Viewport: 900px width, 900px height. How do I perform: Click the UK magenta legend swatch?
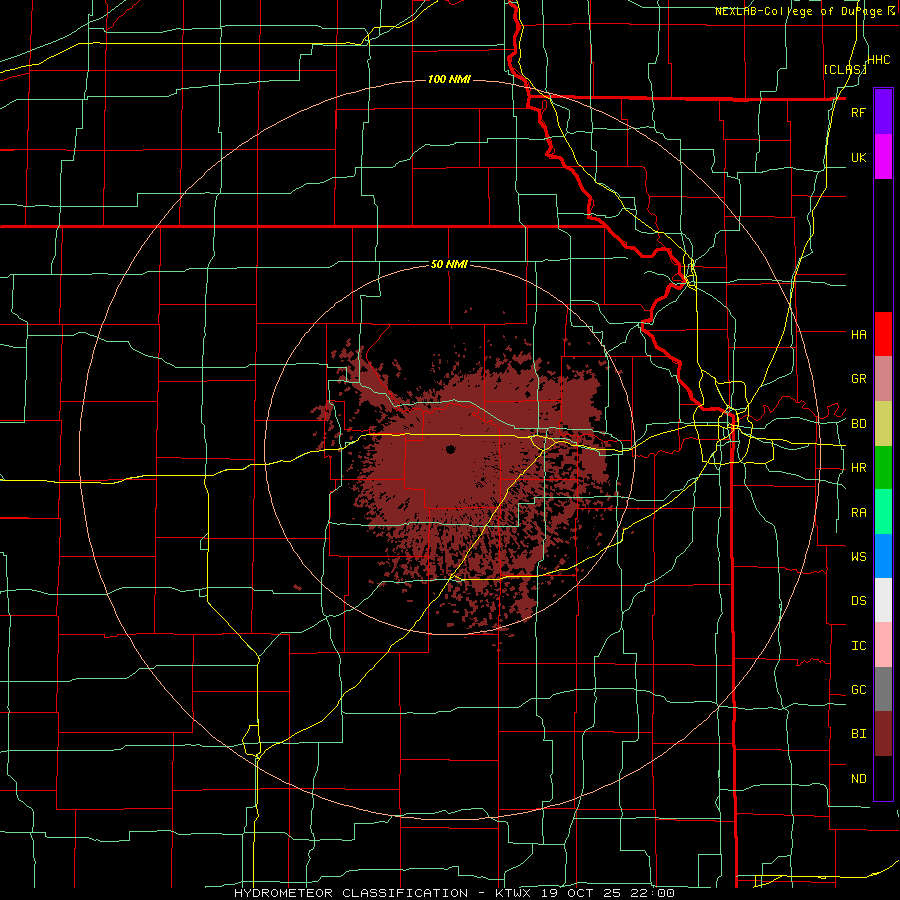[x=883, y=157]
